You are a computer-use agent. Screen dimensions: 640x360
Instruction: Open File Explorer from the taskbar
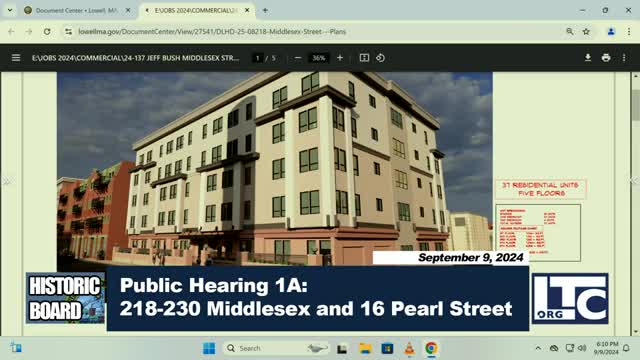365,348
